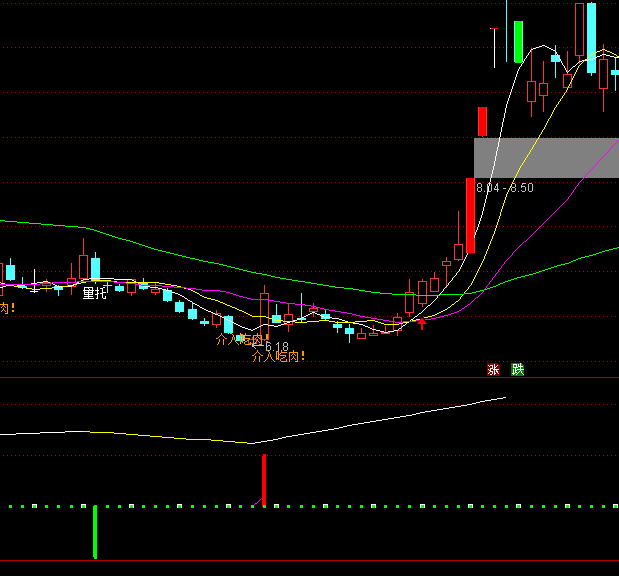Click the 8.04 - 8.50 gap label
Image resolution: width=619 pixels, height=576 pixels.
coord(505,188)
